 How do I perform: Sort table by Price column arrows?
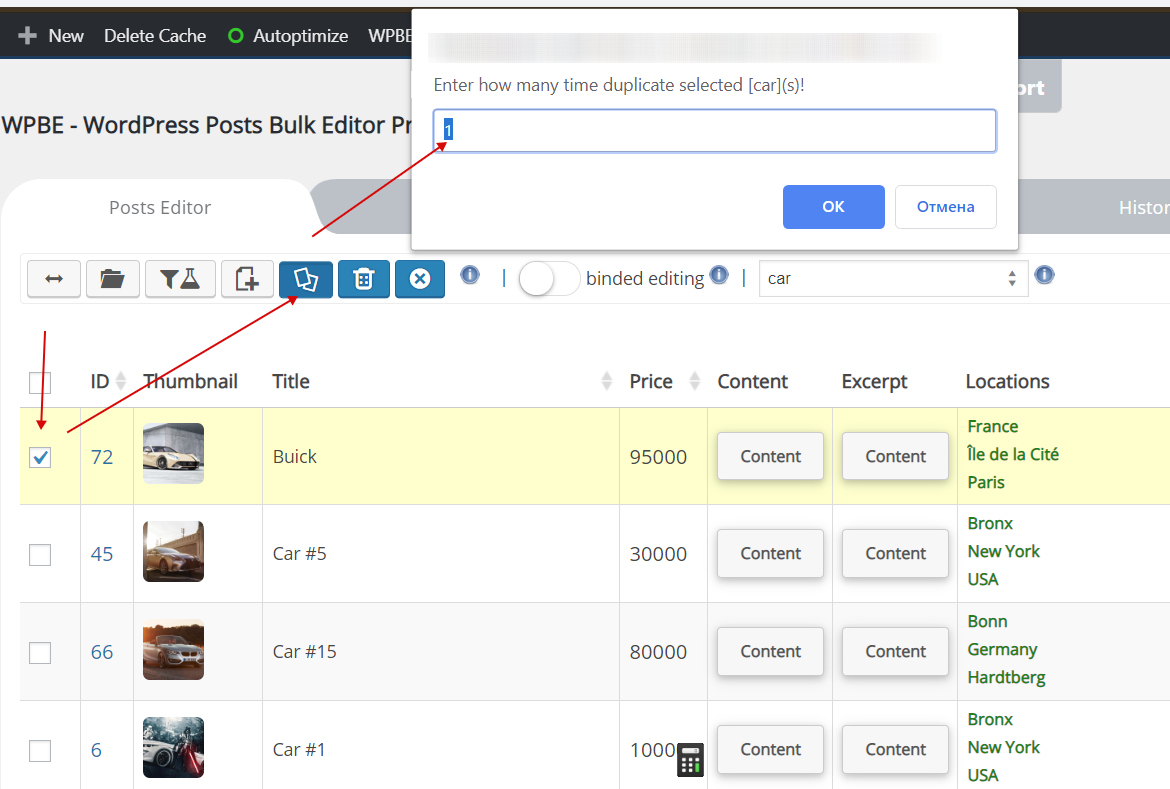pyautogui.click(x=695, y=381)
